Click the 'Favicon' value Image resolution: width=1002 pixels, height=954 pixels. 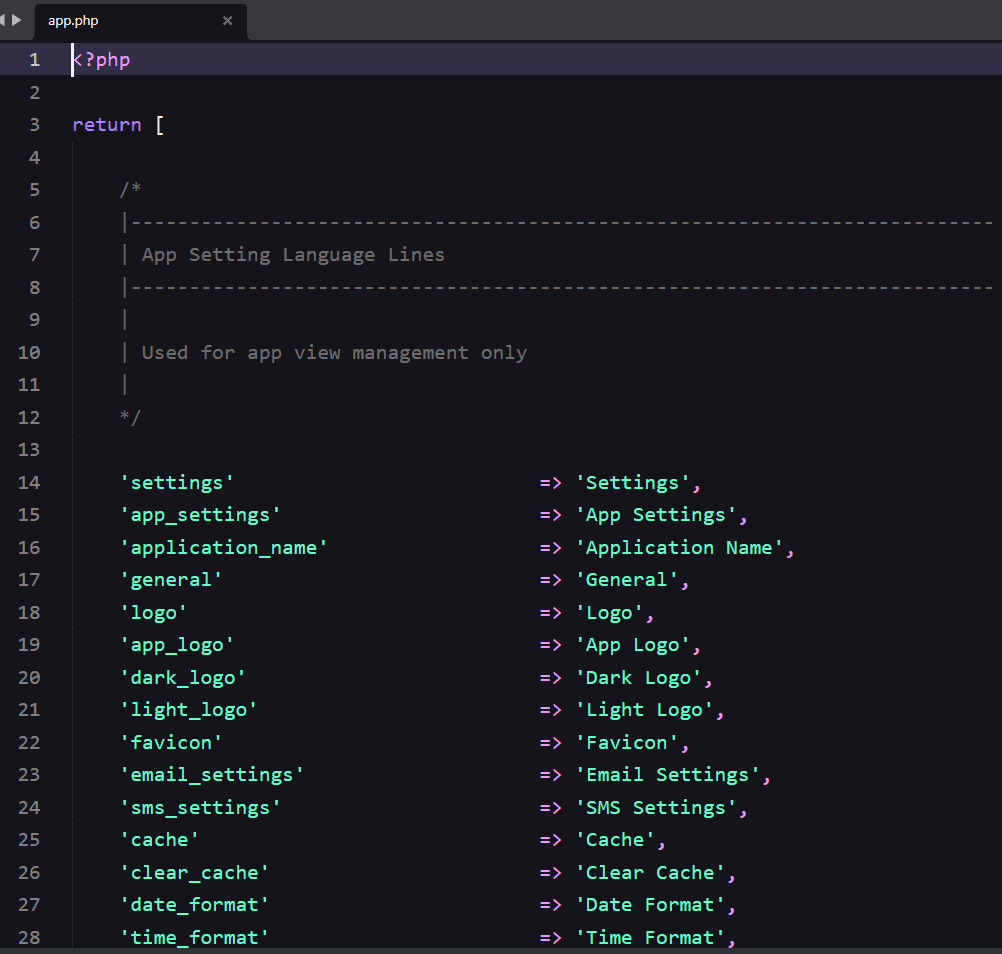pos(626,742)
